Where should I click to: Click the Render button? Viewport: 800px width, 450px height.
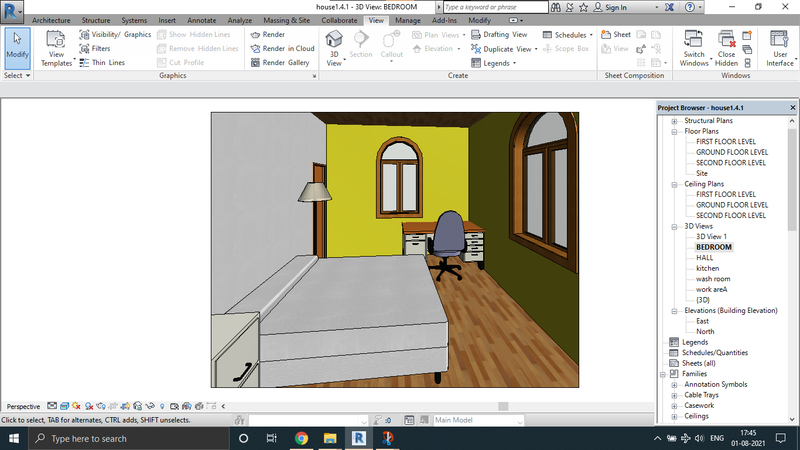click(x=268, y=35)
